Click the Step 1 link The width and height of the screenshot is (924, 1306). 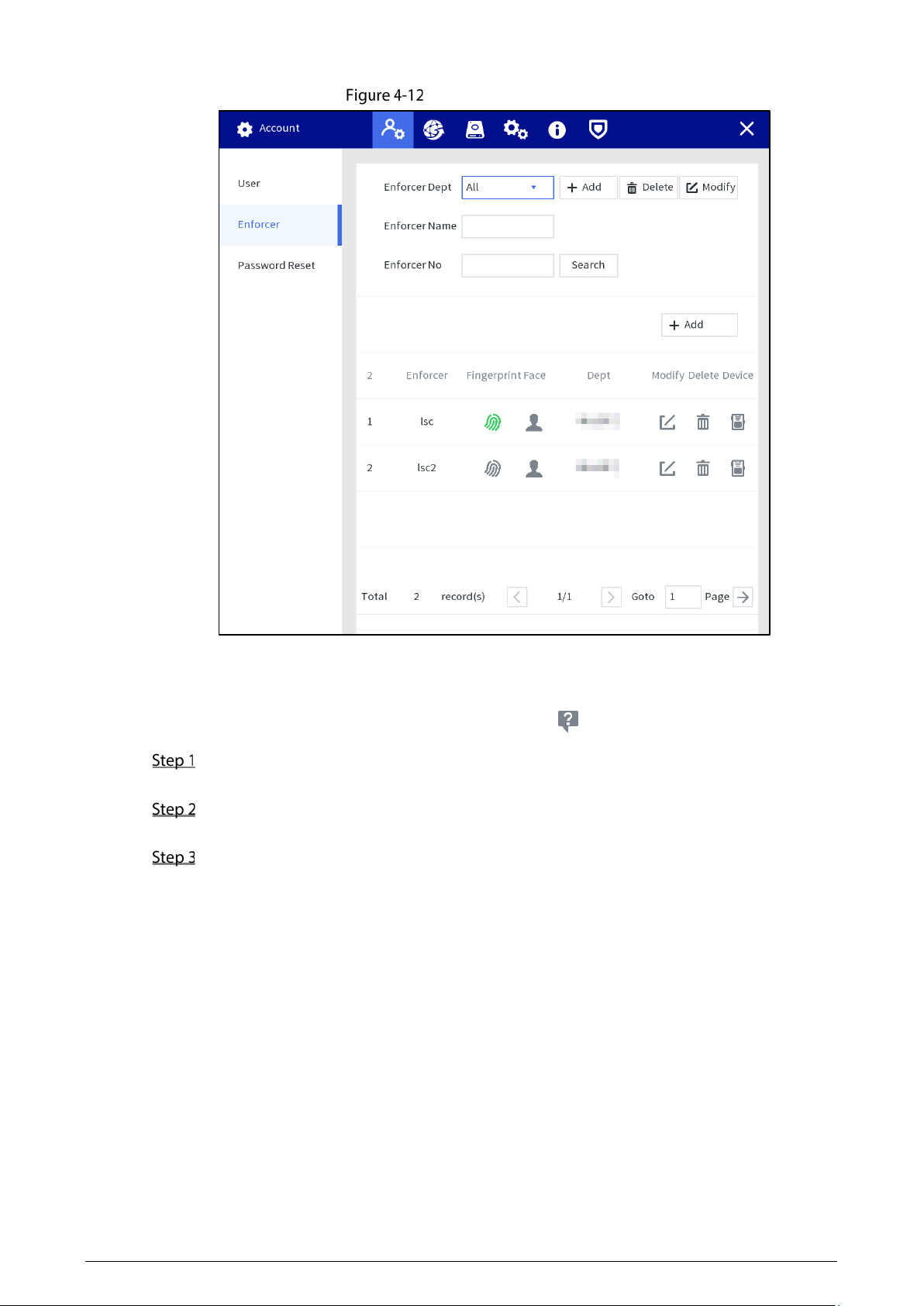[174, 760]
